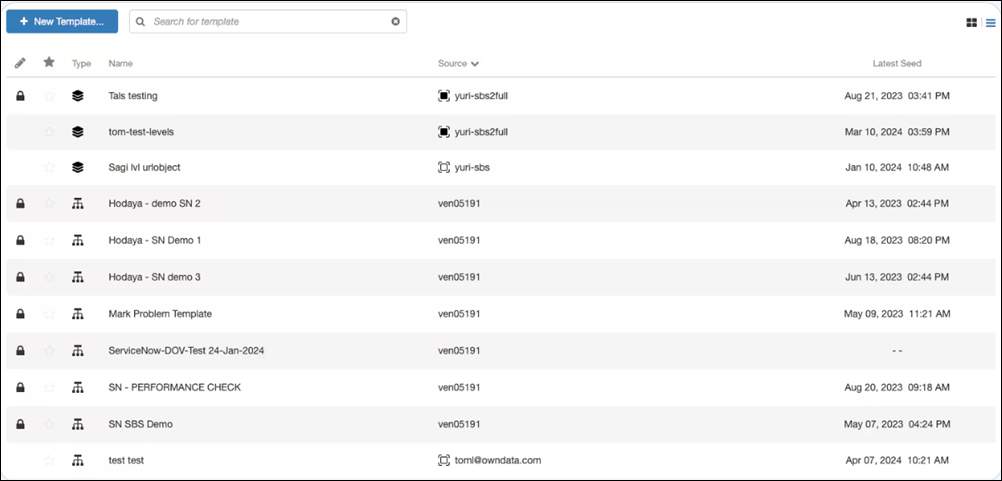The width and height of the screenshot is (1002, 481).
Task: Click the source icon next to yuri-sbs2full in Tals testing row
Action: click(443, 96)
